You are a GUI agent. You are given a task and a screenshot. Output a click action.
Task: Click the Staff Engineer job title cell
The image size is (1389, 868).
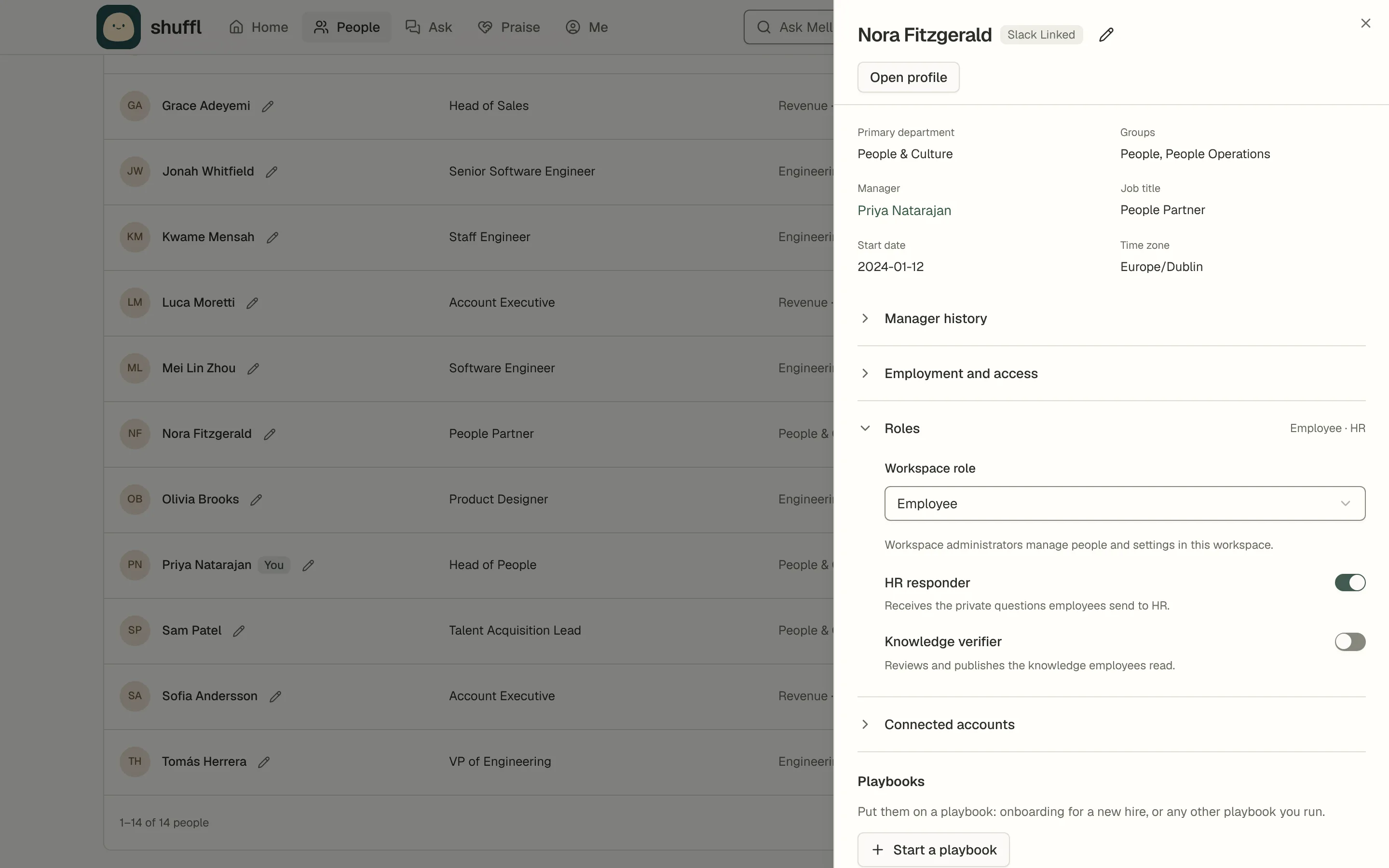490,237
